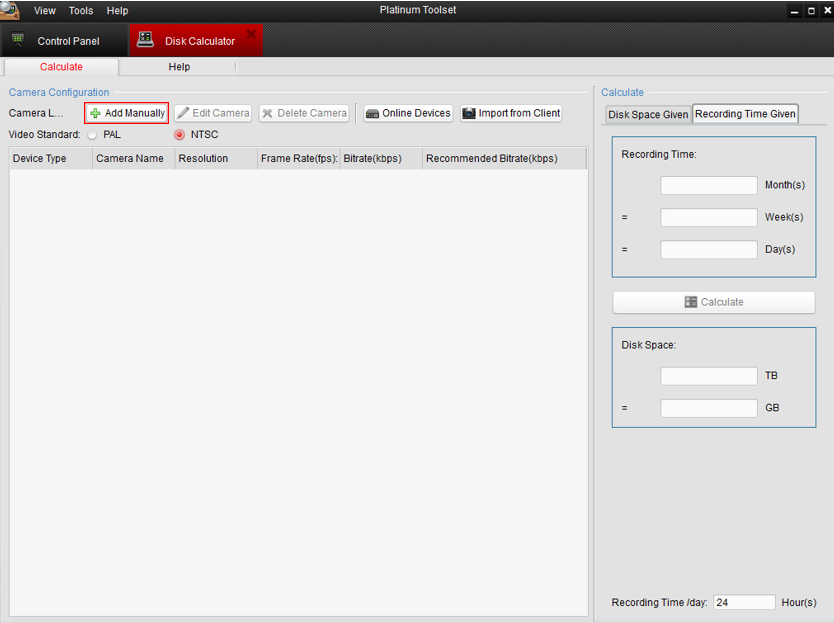834x623 pixels.
Task: Click the Month(s) recording time field
Action: click(709, 186)
